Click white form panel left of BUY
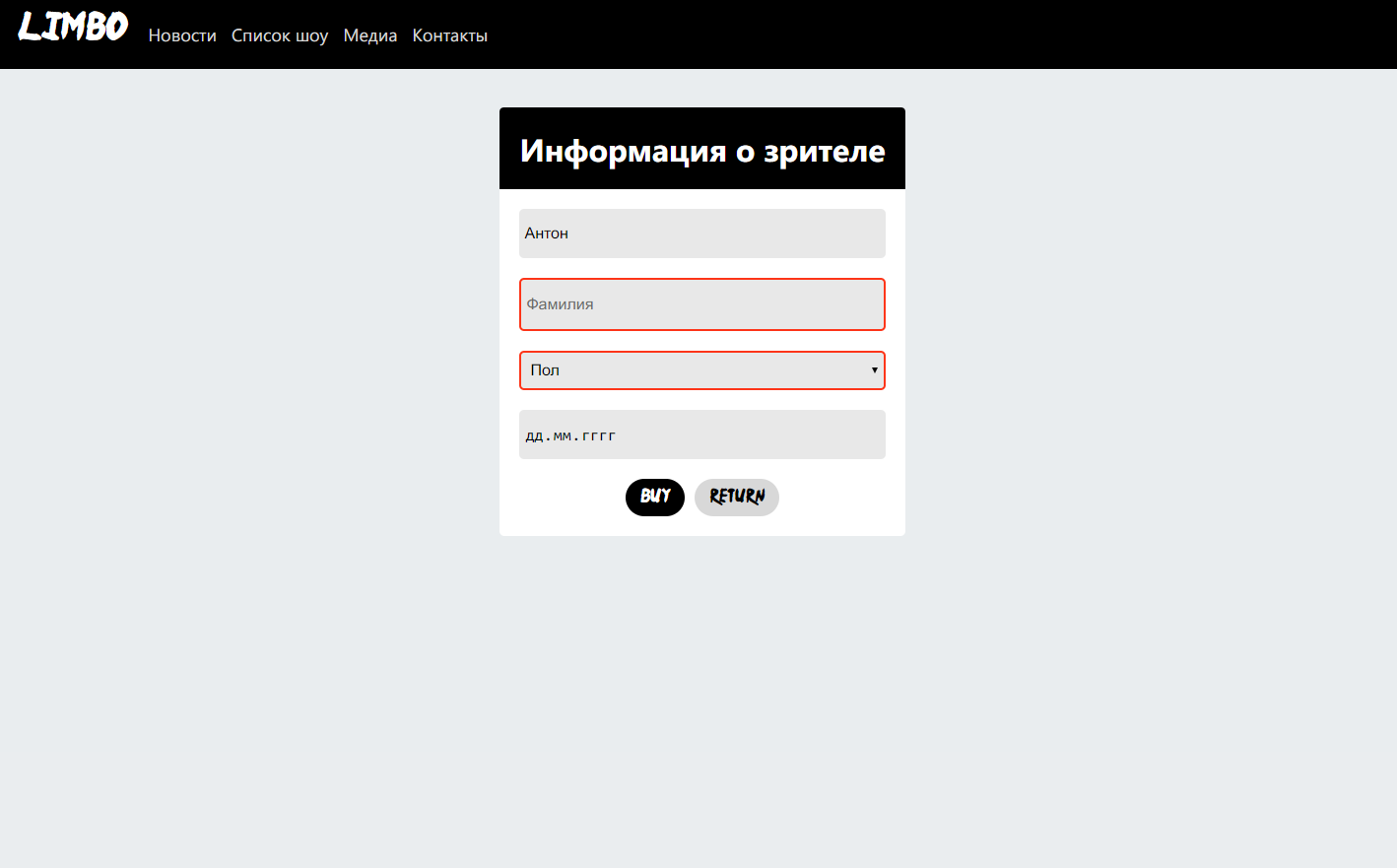The height and width of the screenshot is (868, 1397). coord(562,498)
